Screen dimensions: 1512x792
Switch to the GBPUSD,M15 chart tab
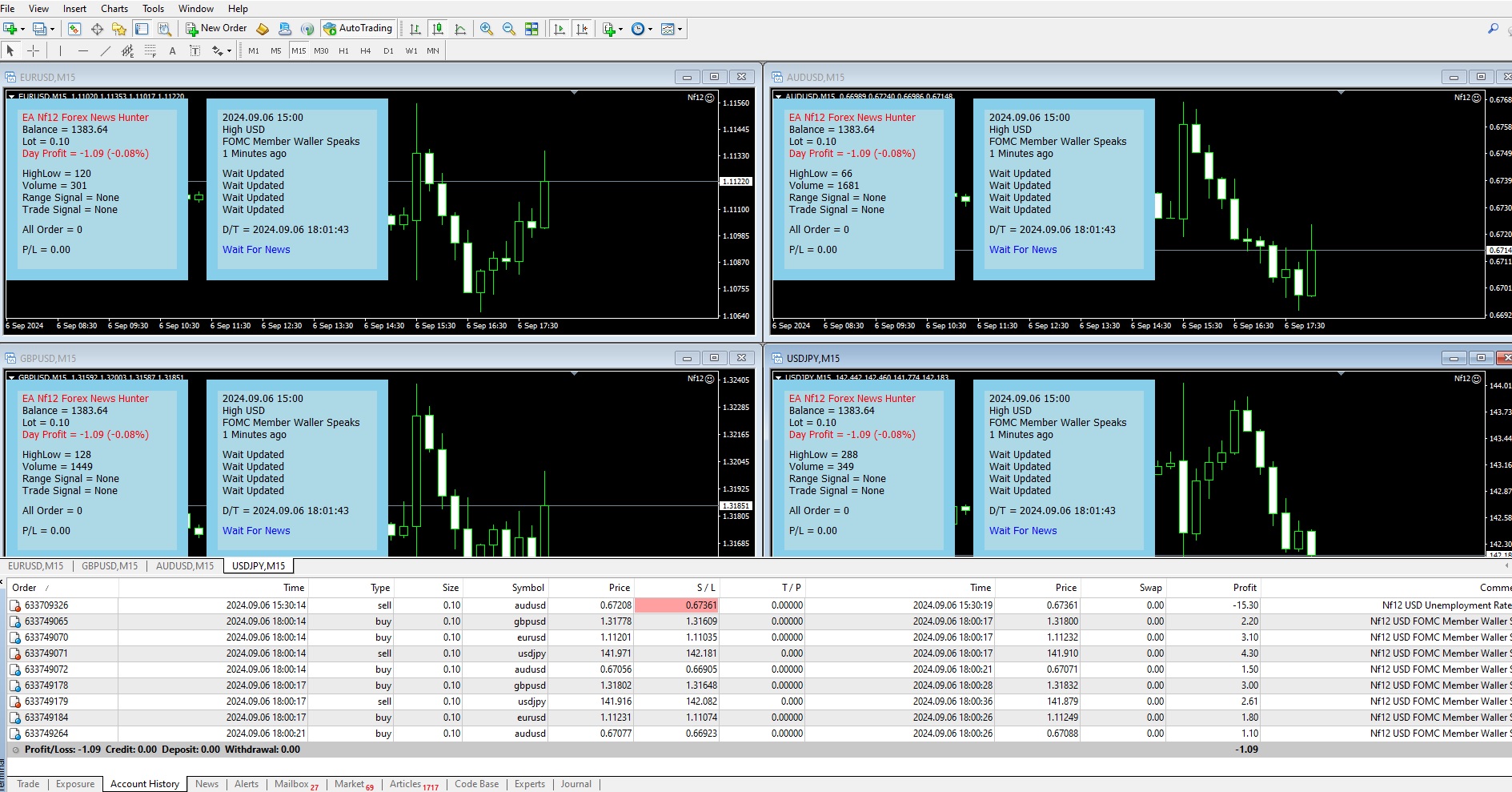click(x=110, y=565)
